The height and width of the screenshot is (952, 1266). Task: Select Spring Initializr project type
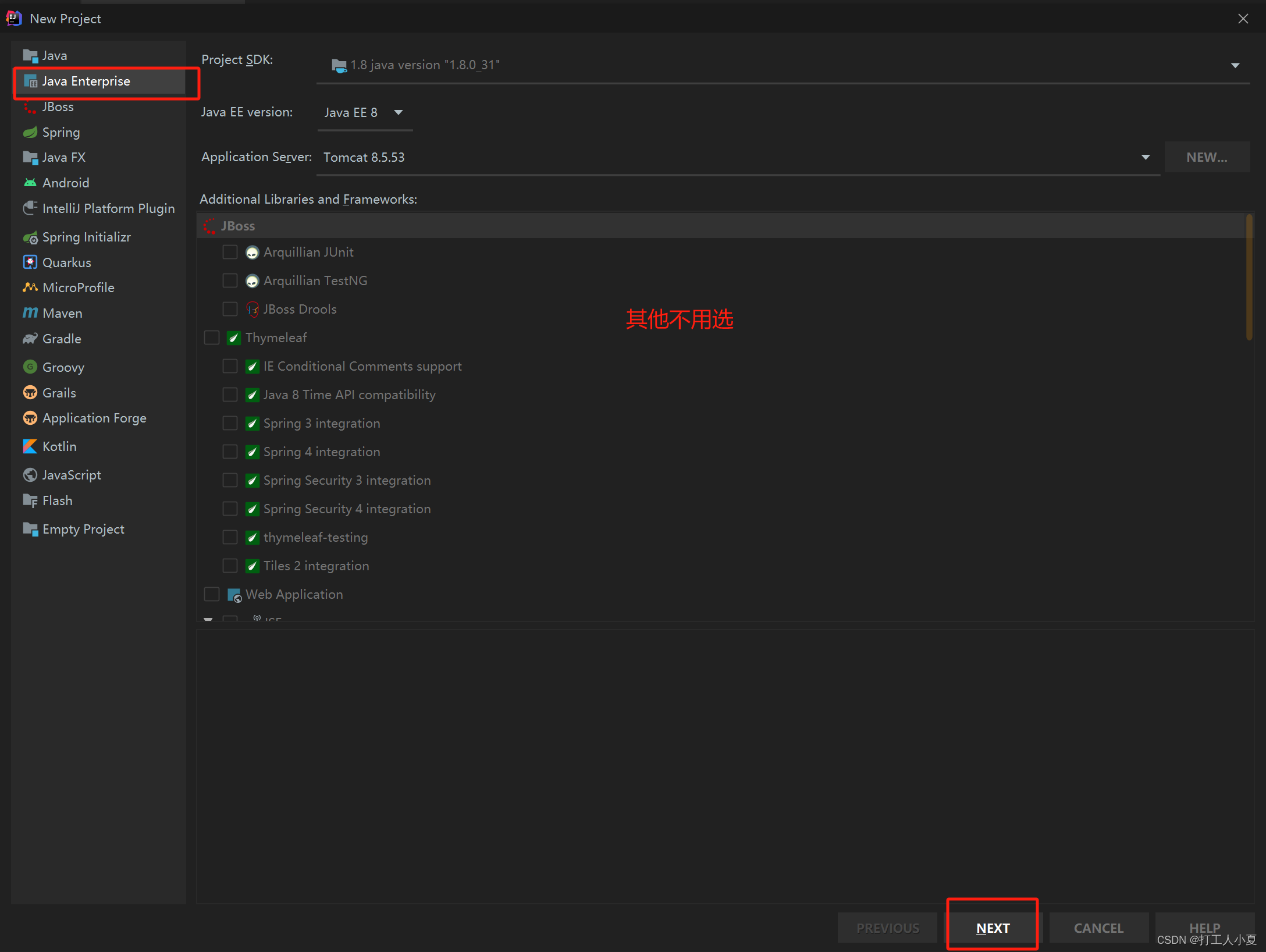[x=86, y=237]
